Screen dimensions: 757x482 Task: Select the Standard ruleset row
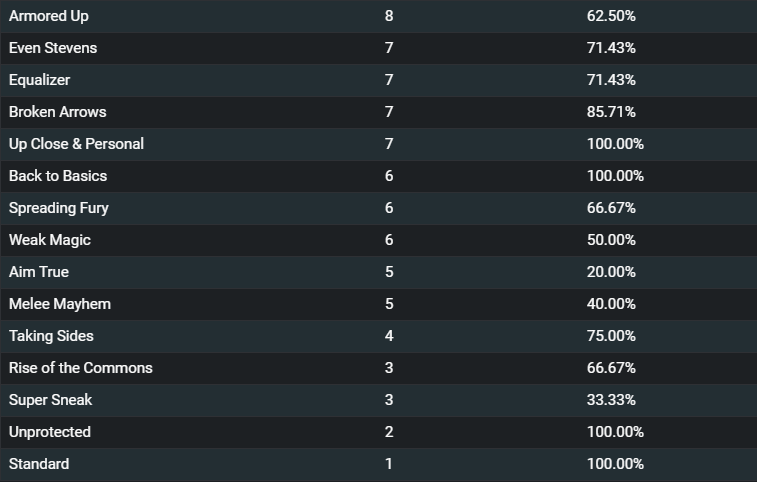tap(378, 464)
